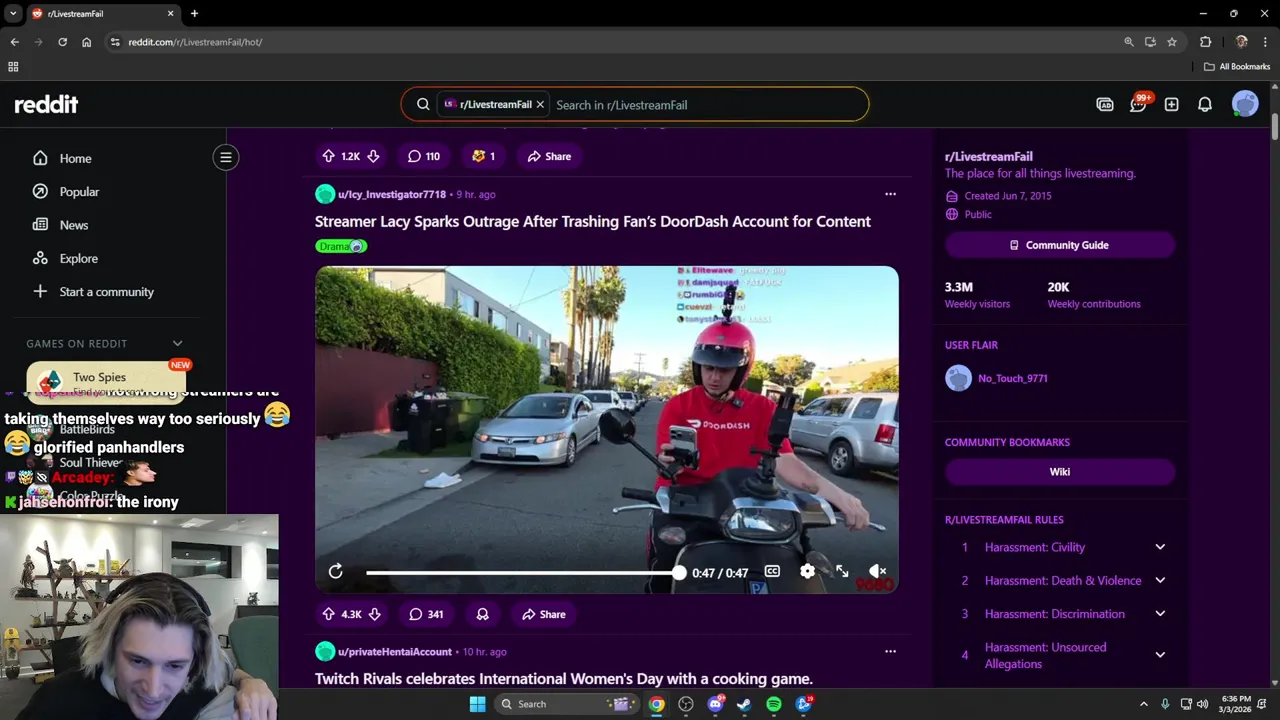Click the r/LivestreamFail sidebar title
Screen dimensions: 1280x720
988,156
